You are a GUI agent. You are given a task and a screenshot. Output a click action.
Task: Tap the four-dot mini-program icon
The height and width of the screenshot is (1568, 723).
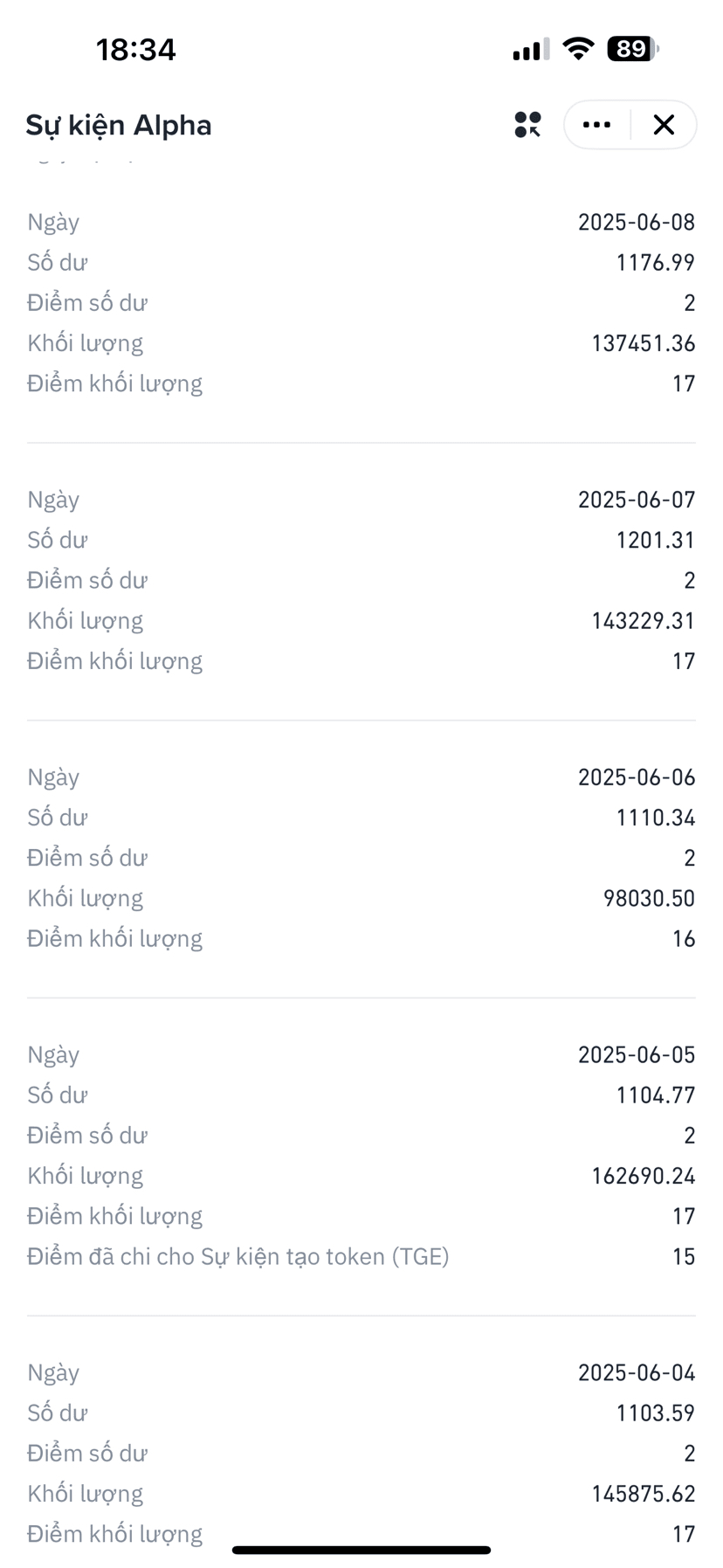(527, 125)
